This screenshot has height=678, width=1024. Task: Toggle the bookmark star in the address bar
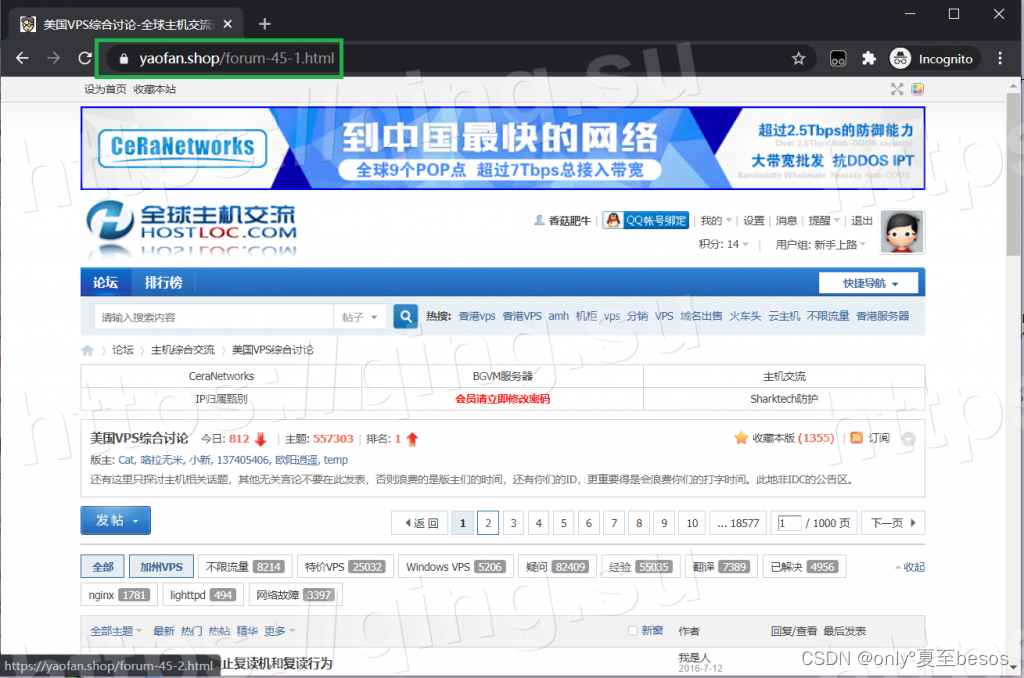click(799, 58)
